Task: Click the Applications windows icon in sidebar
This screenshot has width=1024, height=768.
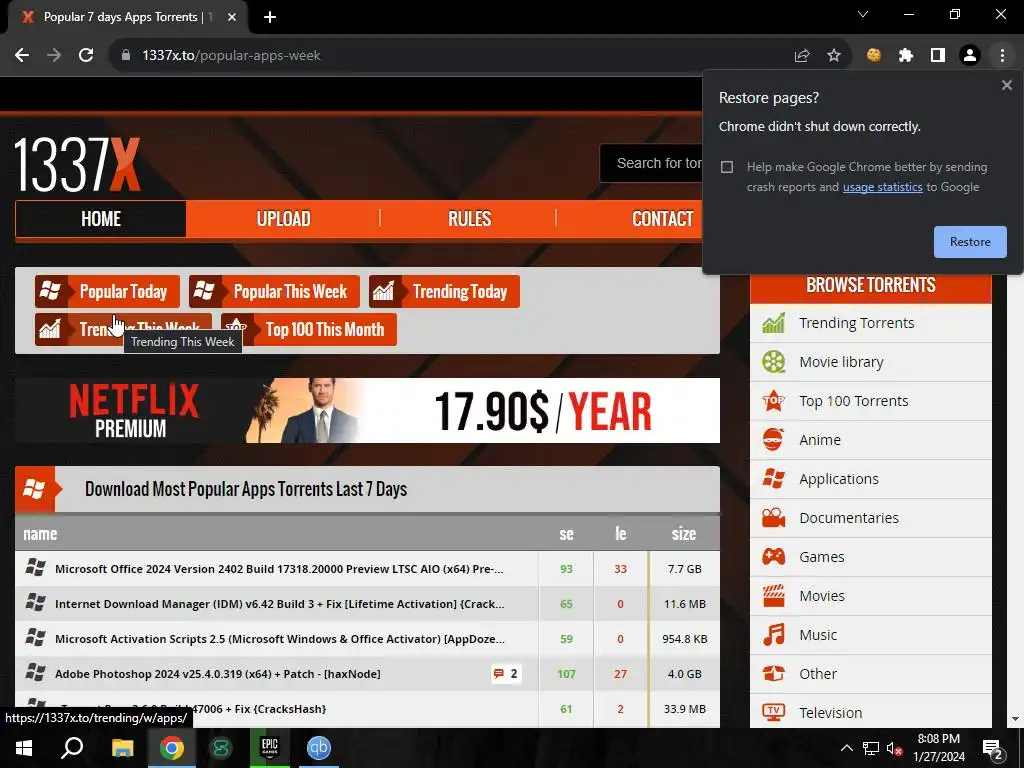Action: [x=773, y=479]
